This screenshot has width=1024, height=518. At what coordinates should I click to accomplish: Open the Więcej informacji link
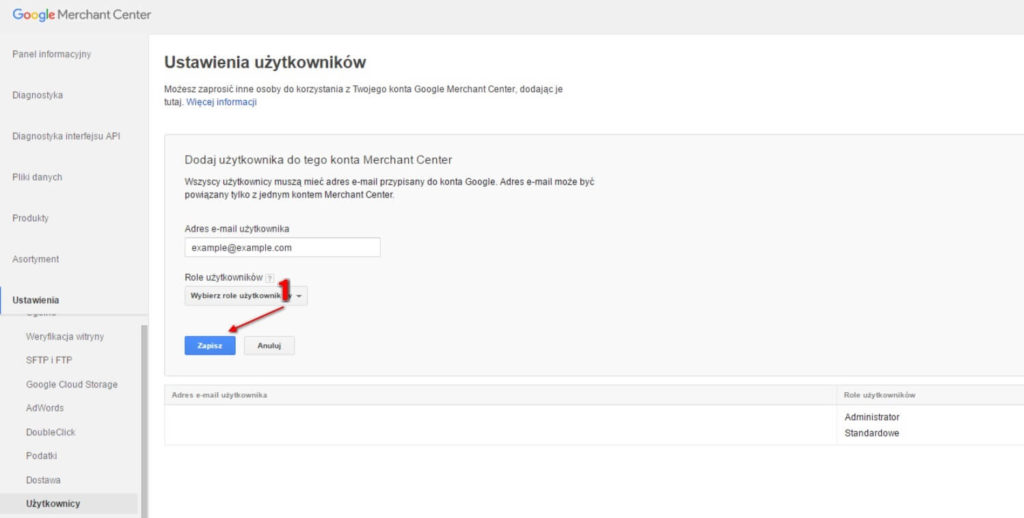tap(222, 102)
